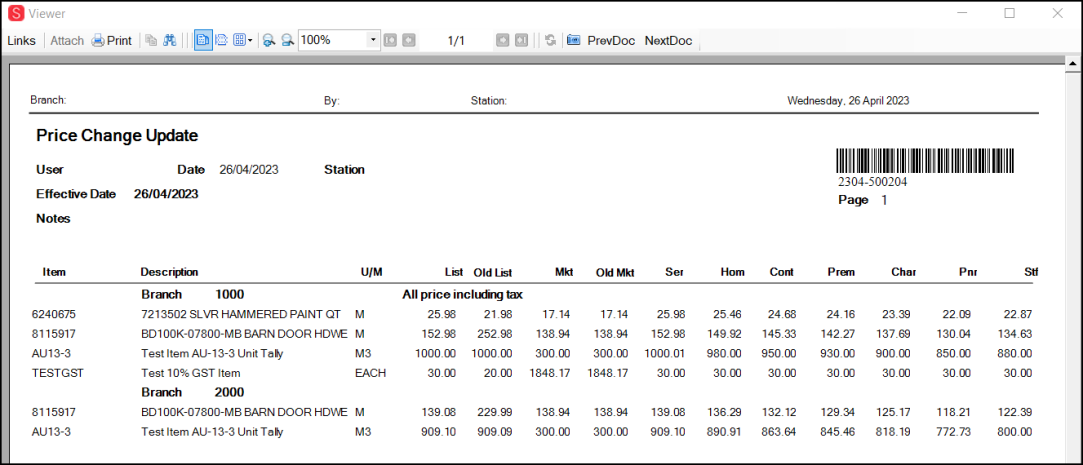Click old list value 252.98
Screen dimensions: 1083x465
tap(495, 334)
